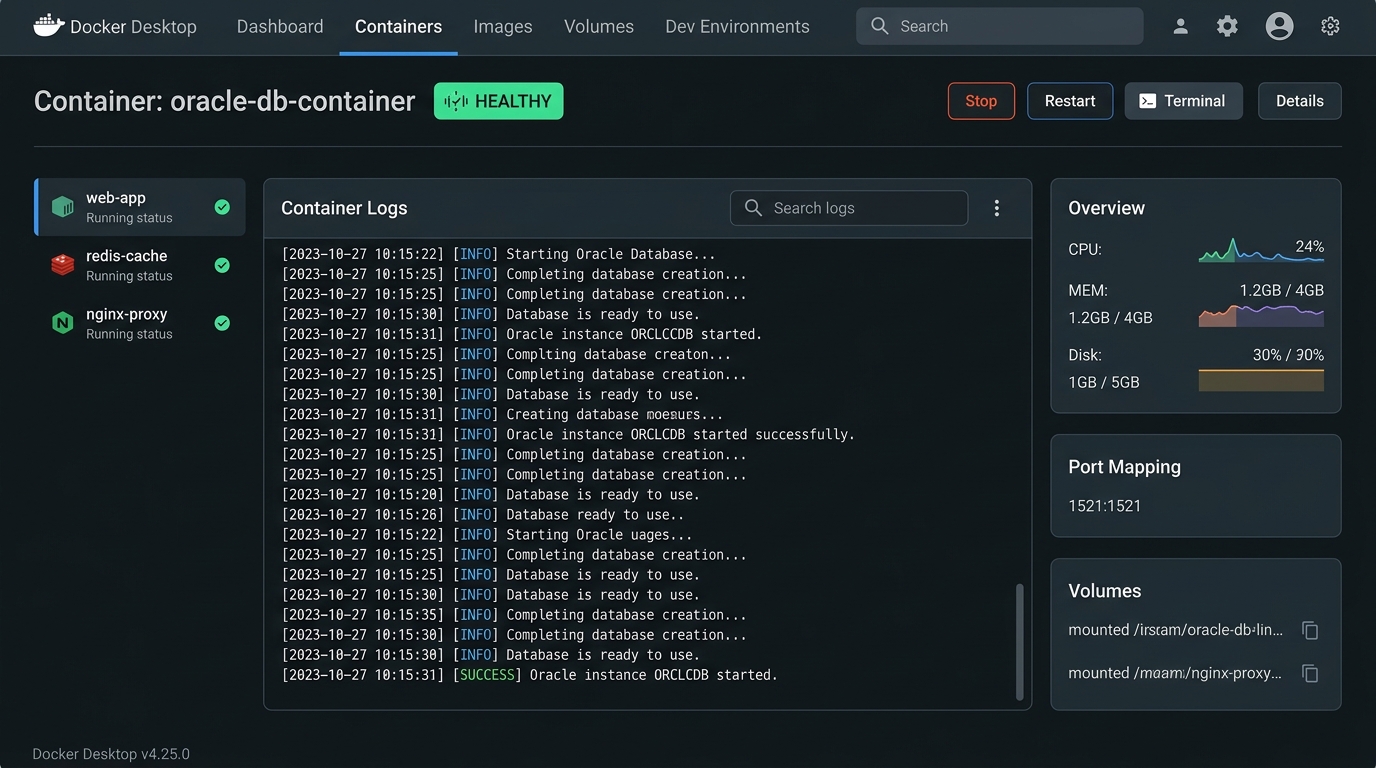1376x768 pixels.
Task: Click Docker Desktop v4.25.0 version label
Action: pyautogui.click(x=111, y=754)
